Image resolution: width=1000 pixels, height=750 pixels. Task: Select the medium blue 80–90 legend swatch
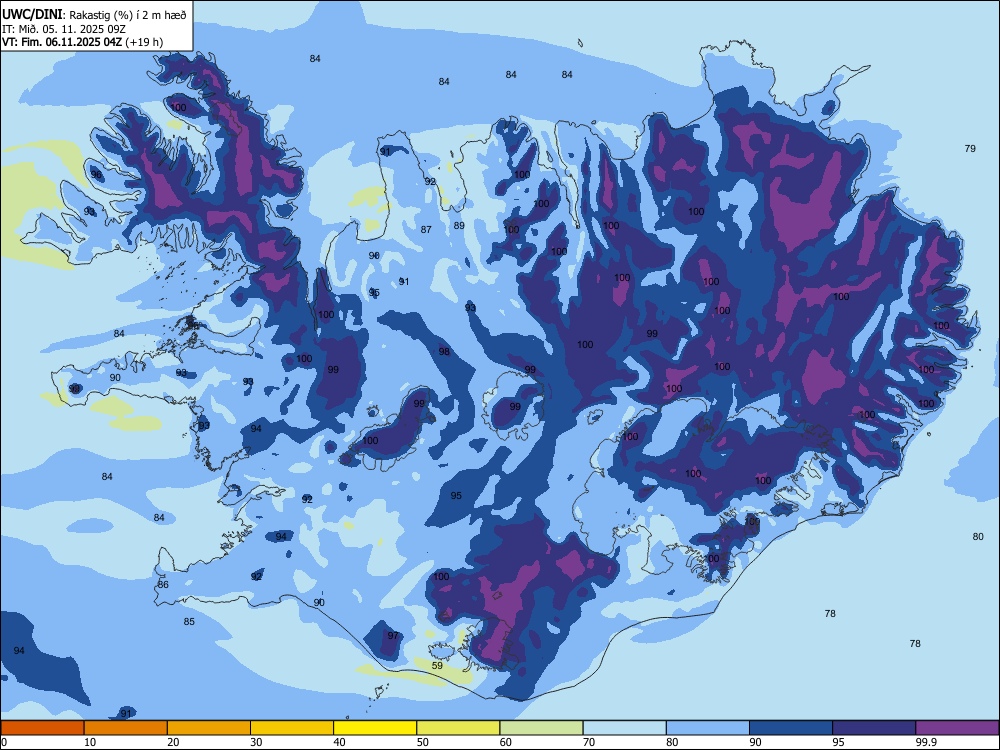pos(708,728)
